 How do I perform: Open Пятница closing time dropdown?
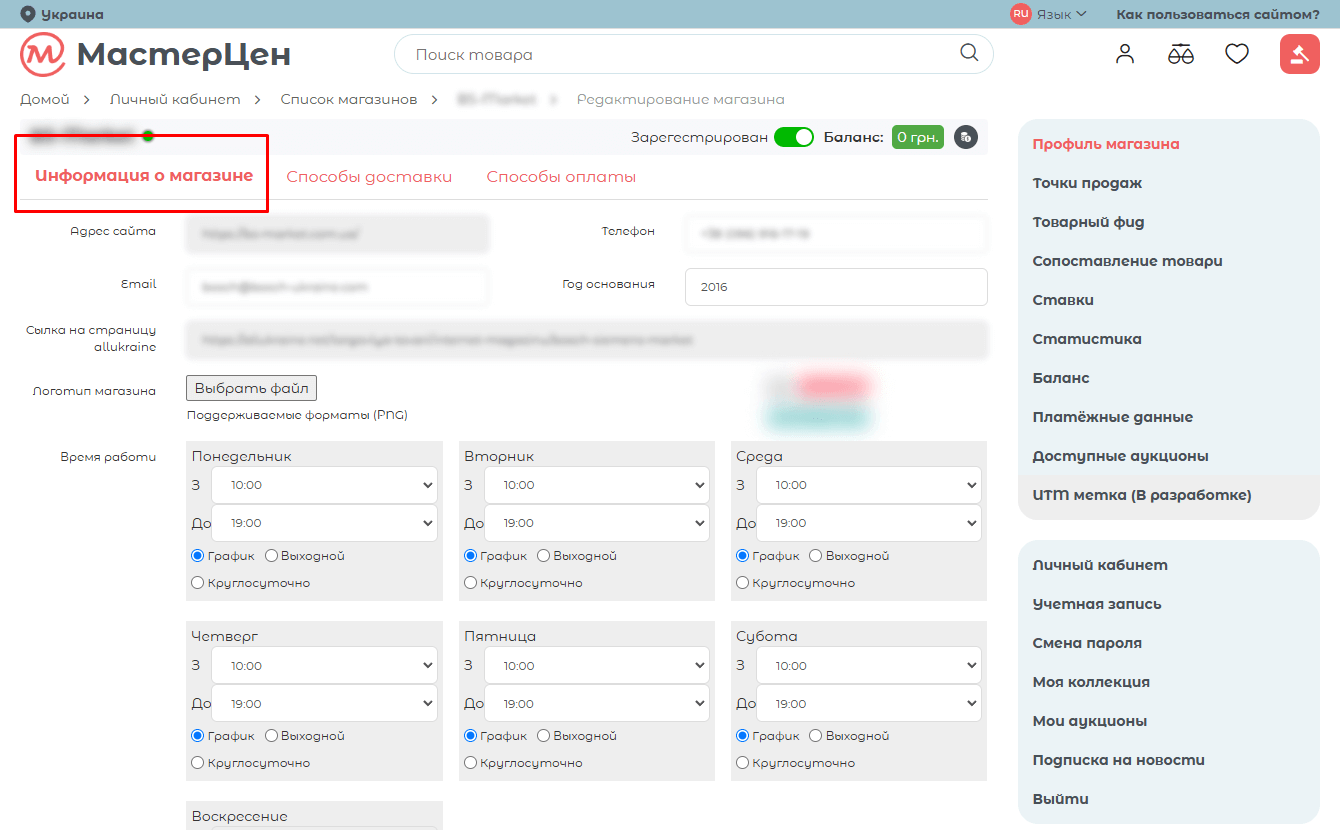[597, 704]
